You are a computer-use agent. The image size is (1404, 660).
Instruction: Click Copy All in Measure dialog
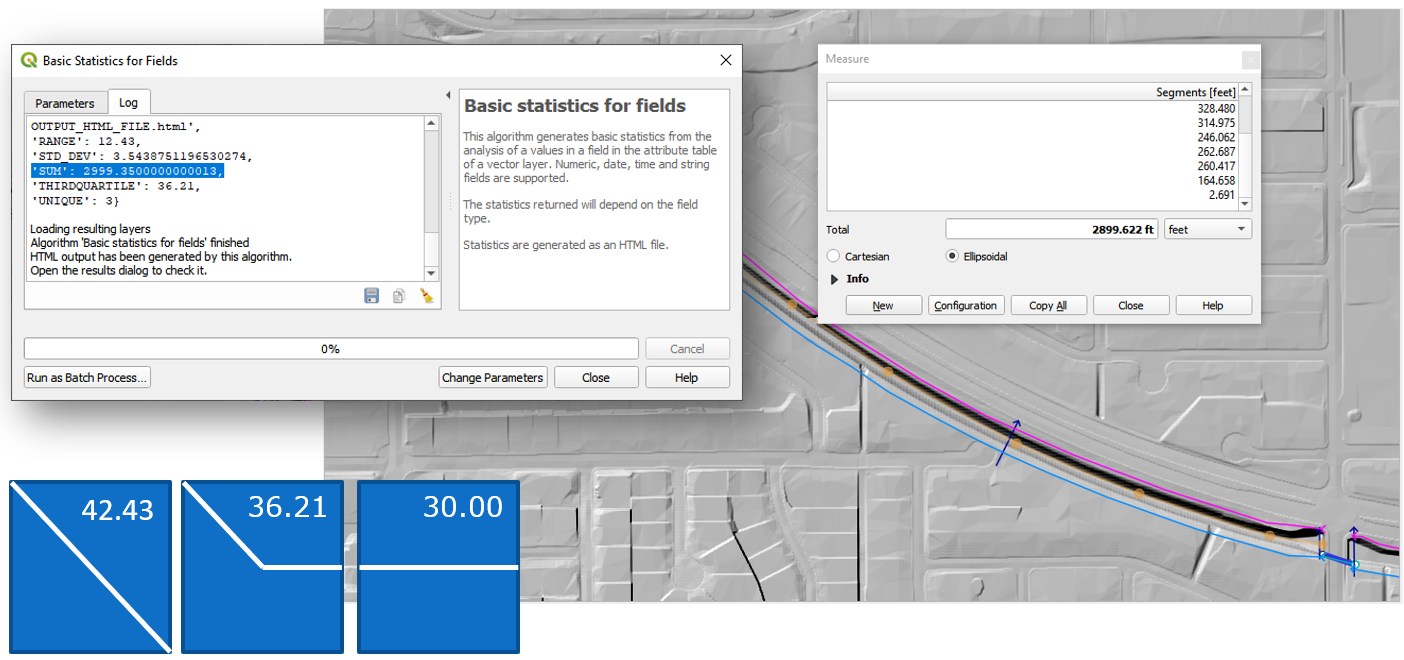(1048, 306)
